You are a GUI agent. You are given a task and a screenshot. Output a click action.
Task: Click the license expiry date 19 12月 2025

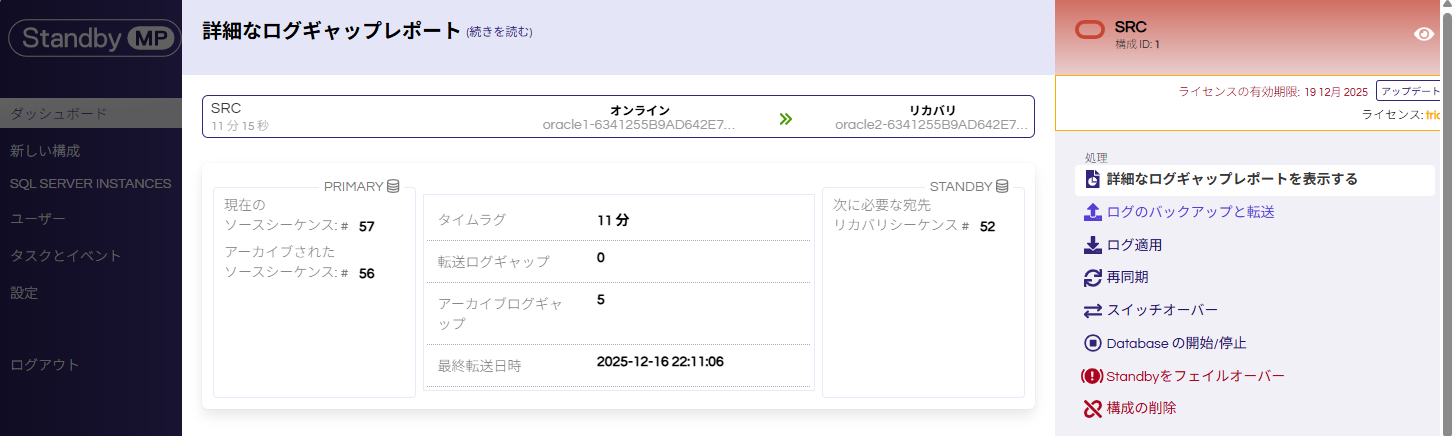tap(1336, 92)
